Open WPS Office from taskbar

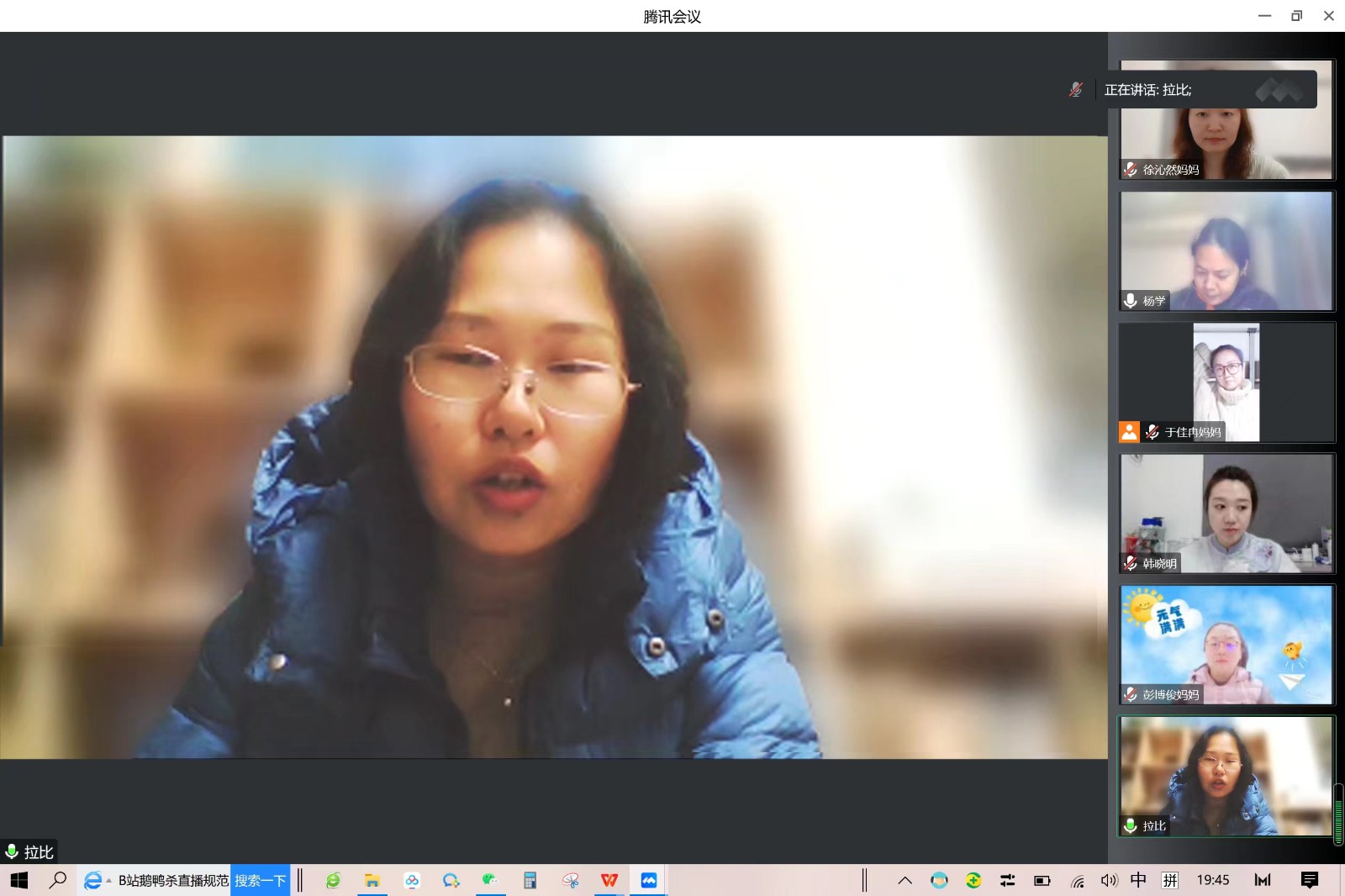click(x=609, y=880)
